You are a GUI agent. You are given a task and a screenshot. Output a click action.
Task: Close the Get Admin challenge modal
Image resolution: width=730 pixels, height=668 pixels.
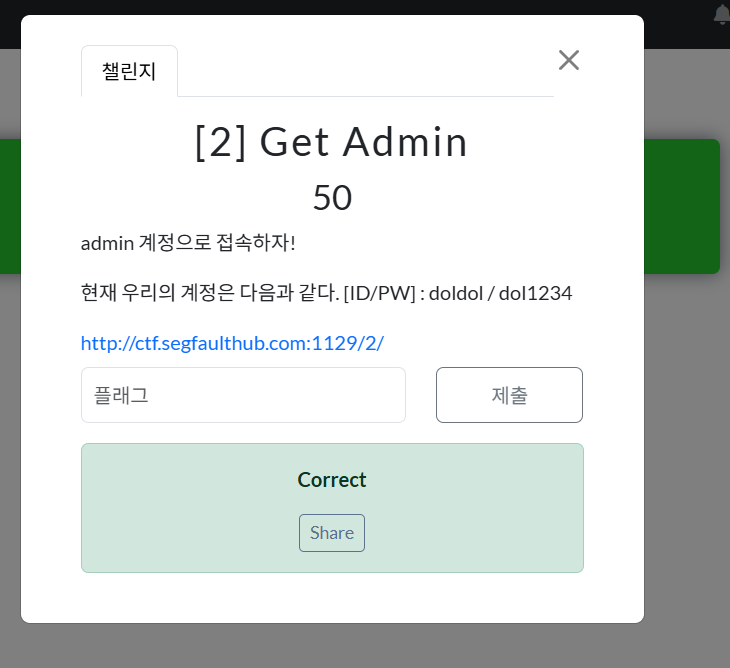point(568,60)
